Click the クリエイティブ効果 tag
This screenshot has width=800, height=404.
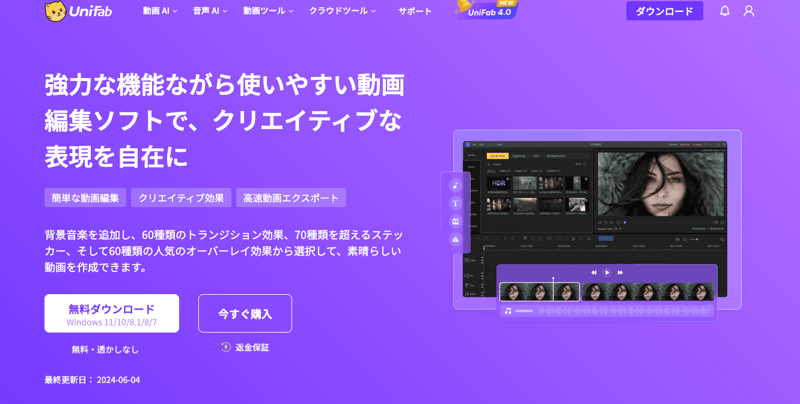coord(181,198)
